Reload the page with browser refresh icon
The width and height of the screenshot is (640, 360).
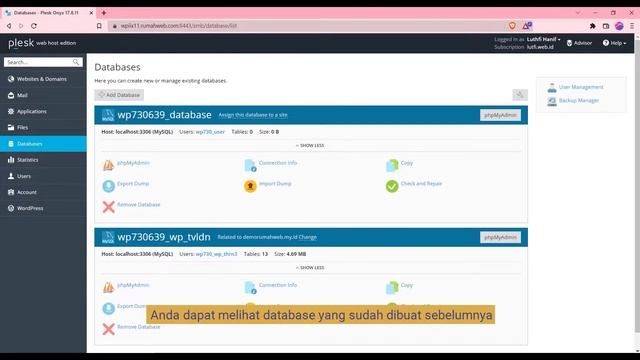pyautogui.click(x=34, y=26)
